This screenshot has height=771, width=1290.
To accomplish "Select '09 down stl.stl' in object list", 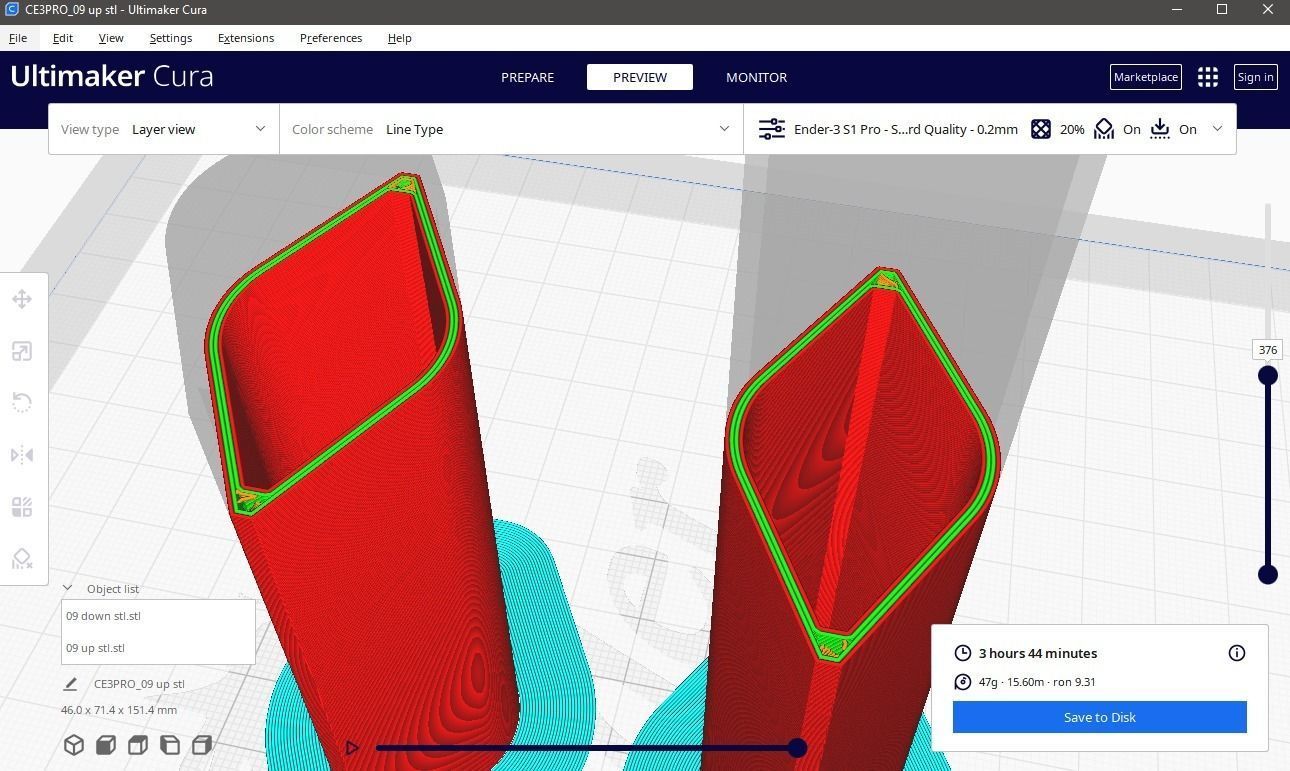I will coord(158,616).
